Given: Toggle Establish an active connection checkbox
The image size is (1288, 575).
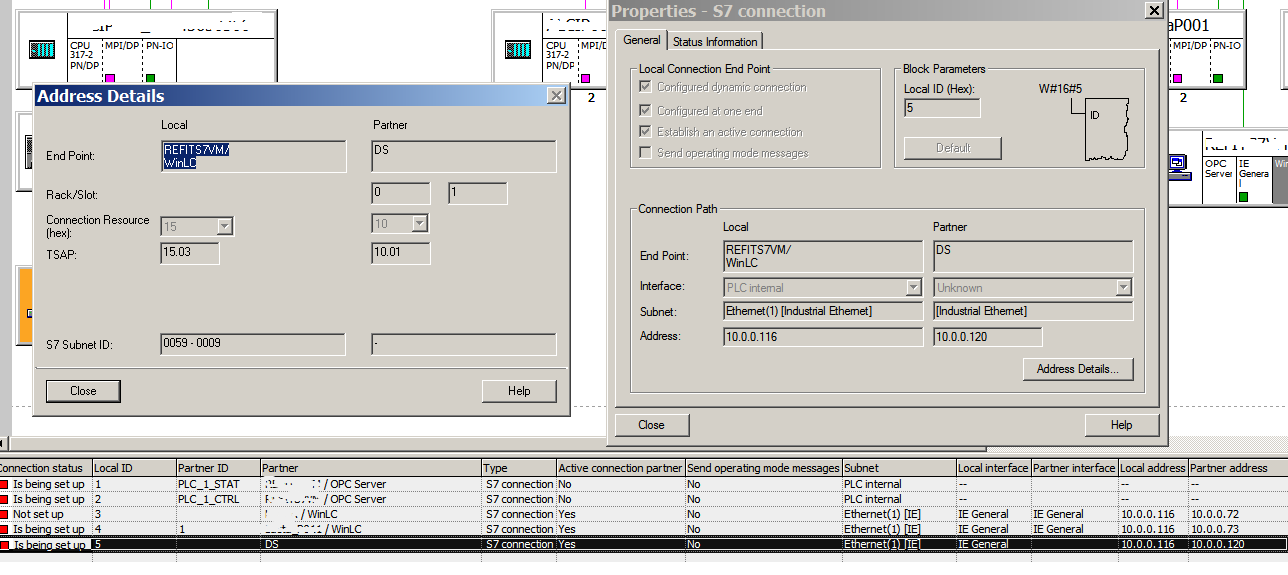Looking at the screenshot, I should coord(646,132).
